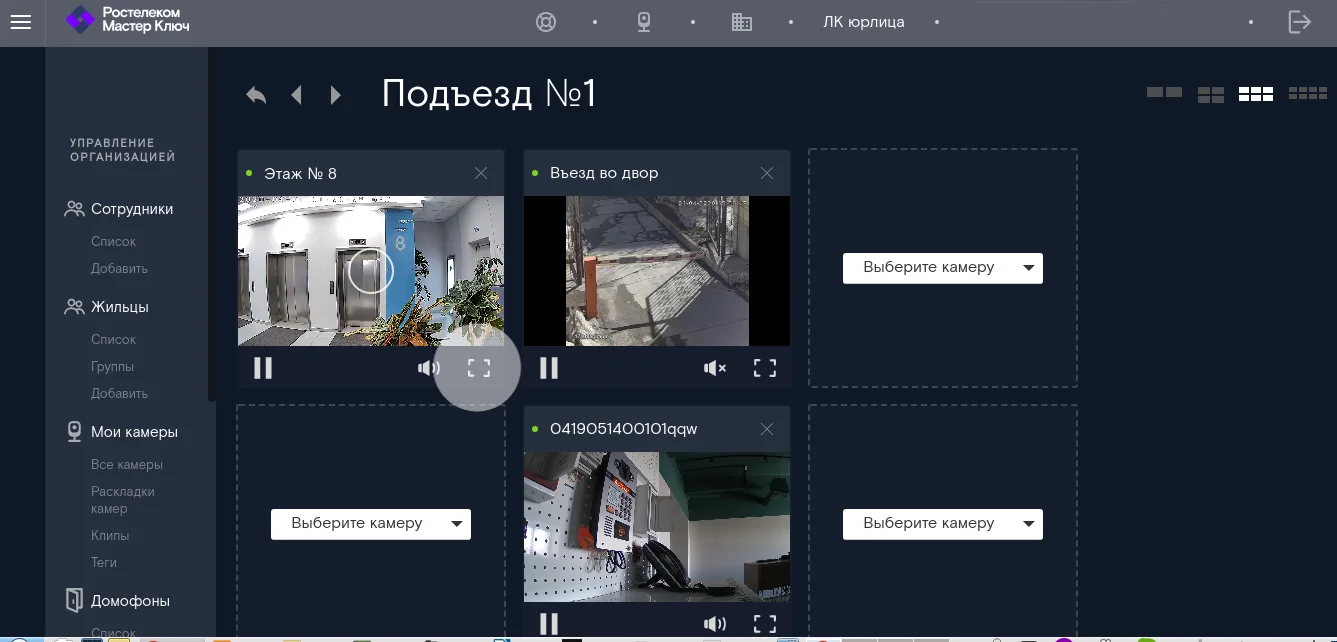Screen dimensions: 1337x642
Task: Open Мои камеры section in sidebar
Action: [134, 432]
